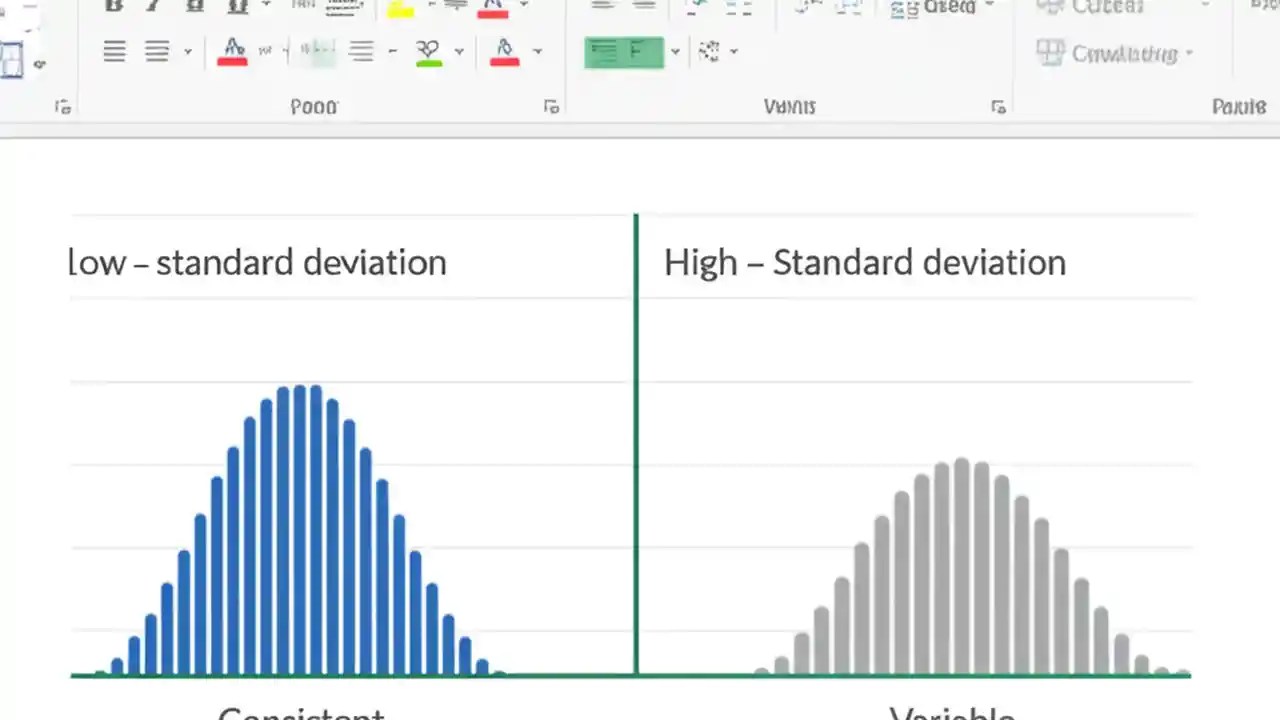Pick the green fill color swatch

coord(428,62)
